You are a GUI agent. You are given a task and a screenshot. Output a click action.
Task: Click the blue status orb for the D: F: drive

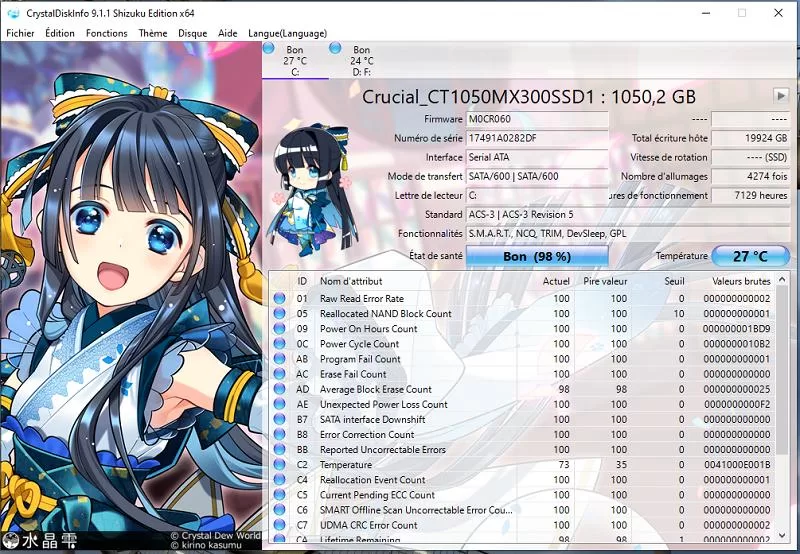click(x=335, y=48)
